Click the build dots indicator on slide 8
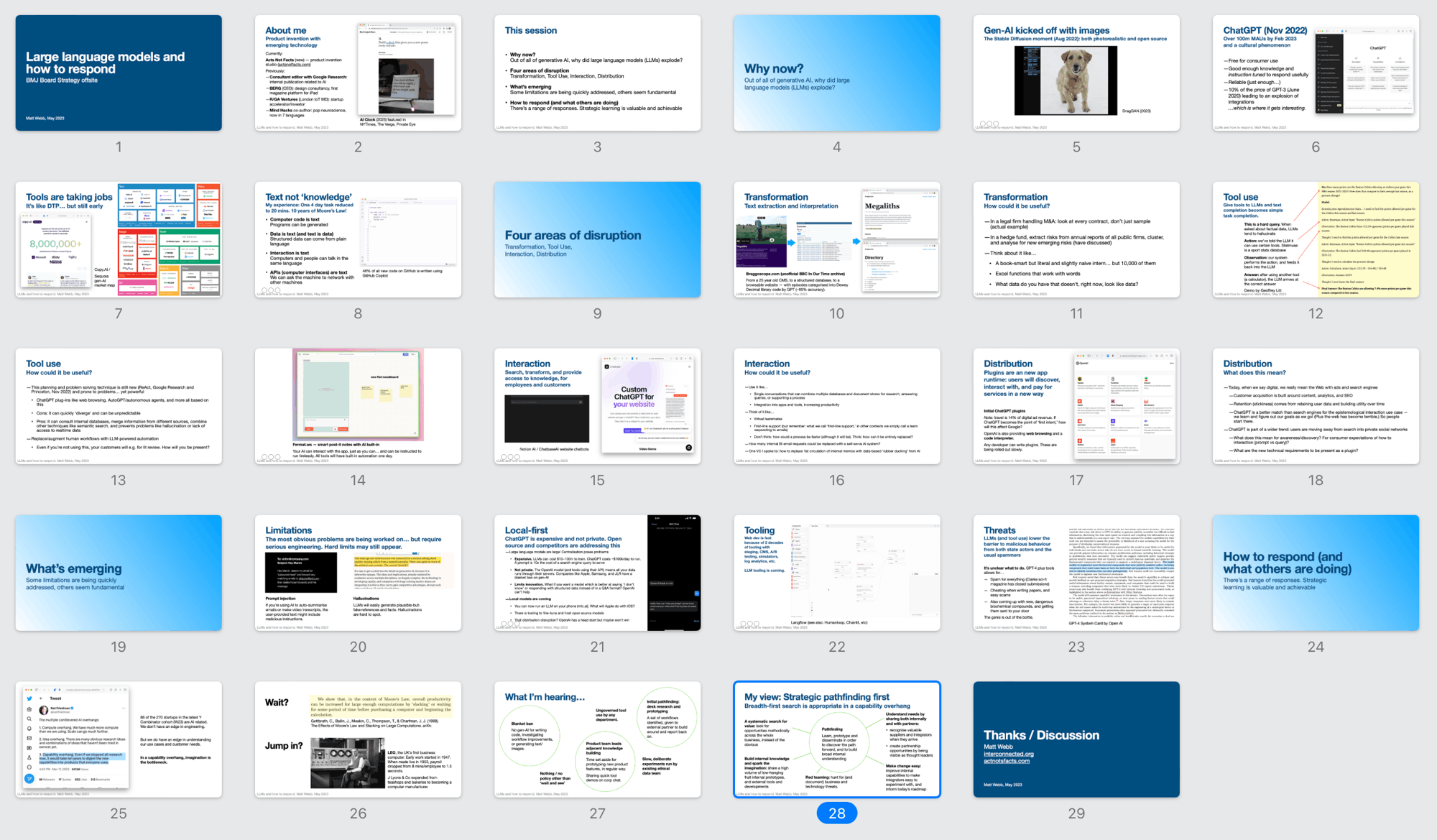1437x840 pixels. (271, 290)
